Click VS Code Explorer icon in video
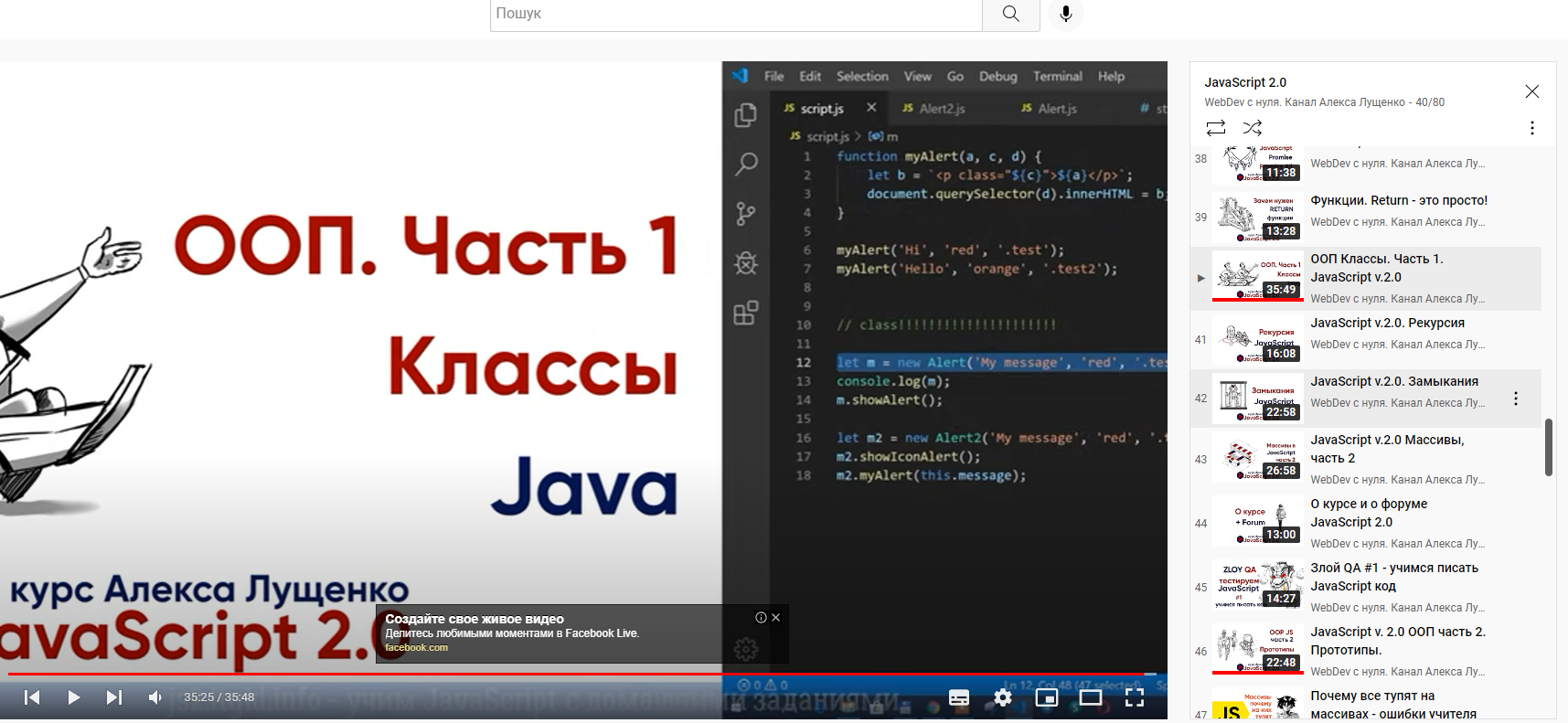The height and width of the screenshot is (723, 1568). click(746, 114)
